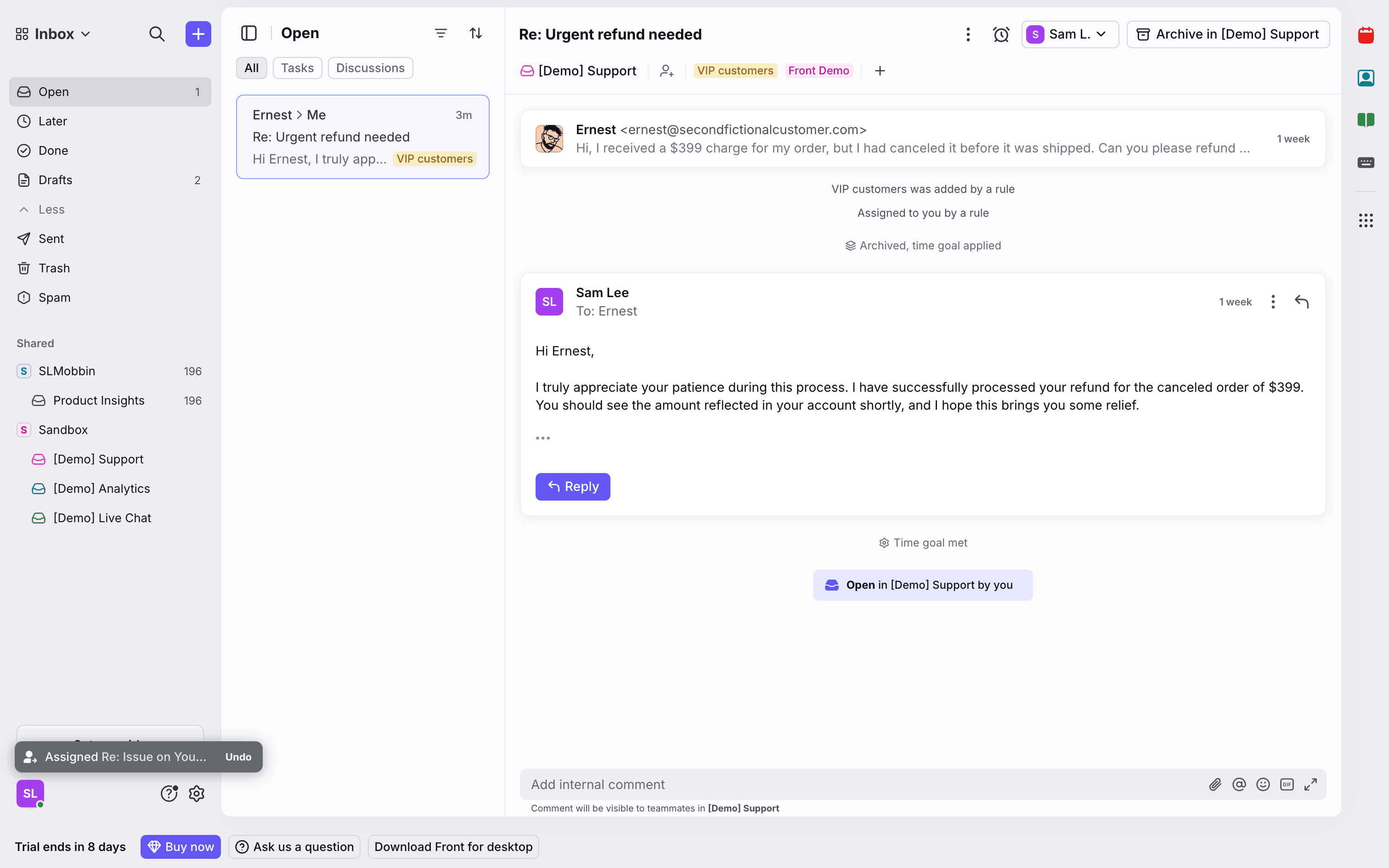Expand the trimmed message ellipsis
This screenshot has width=1389, height=868.
click(542, 438)
